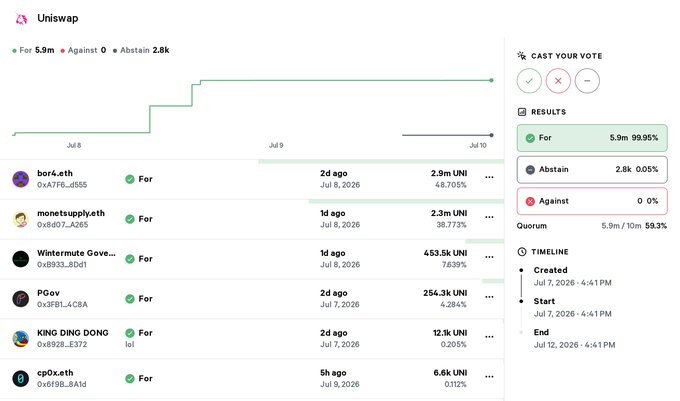Screen dimensions: 680x401
Task: Select the Abstain results bar showing 0.05%
Action: click(592, 170)
